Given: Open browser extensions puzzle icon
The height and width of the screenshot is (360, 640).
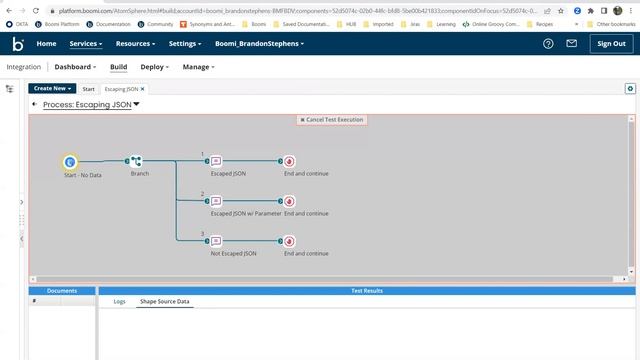Looking at the screenshot, I should (591, 11).
